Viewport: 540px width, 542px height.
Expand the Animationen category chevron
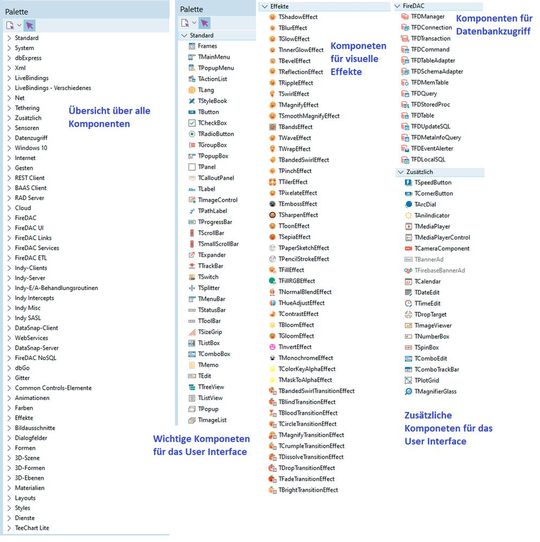click(9, 398)
